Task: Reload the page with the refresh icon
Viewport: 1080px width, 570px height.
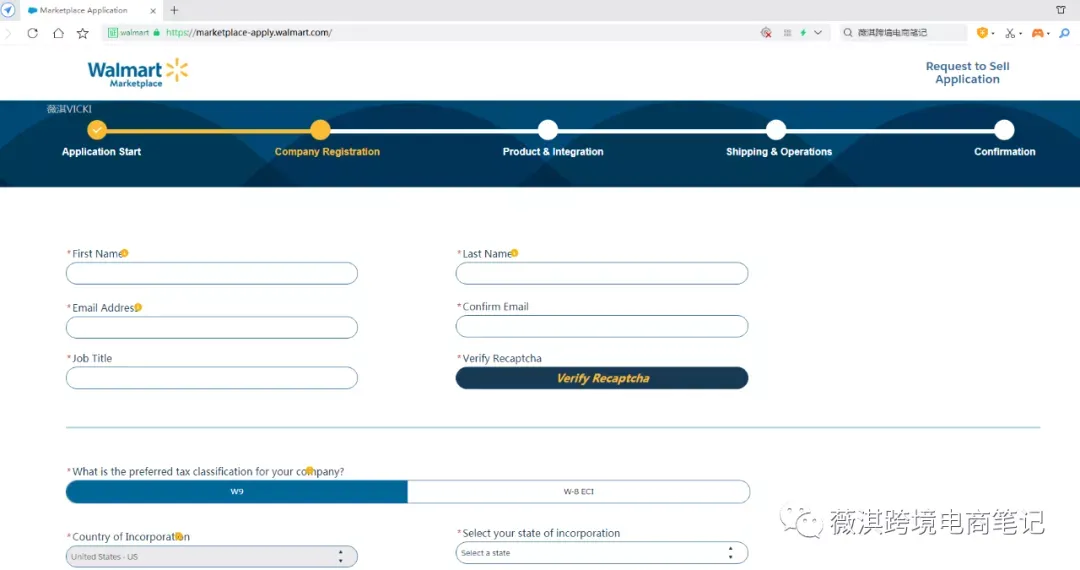Action: tap(32, 33)
